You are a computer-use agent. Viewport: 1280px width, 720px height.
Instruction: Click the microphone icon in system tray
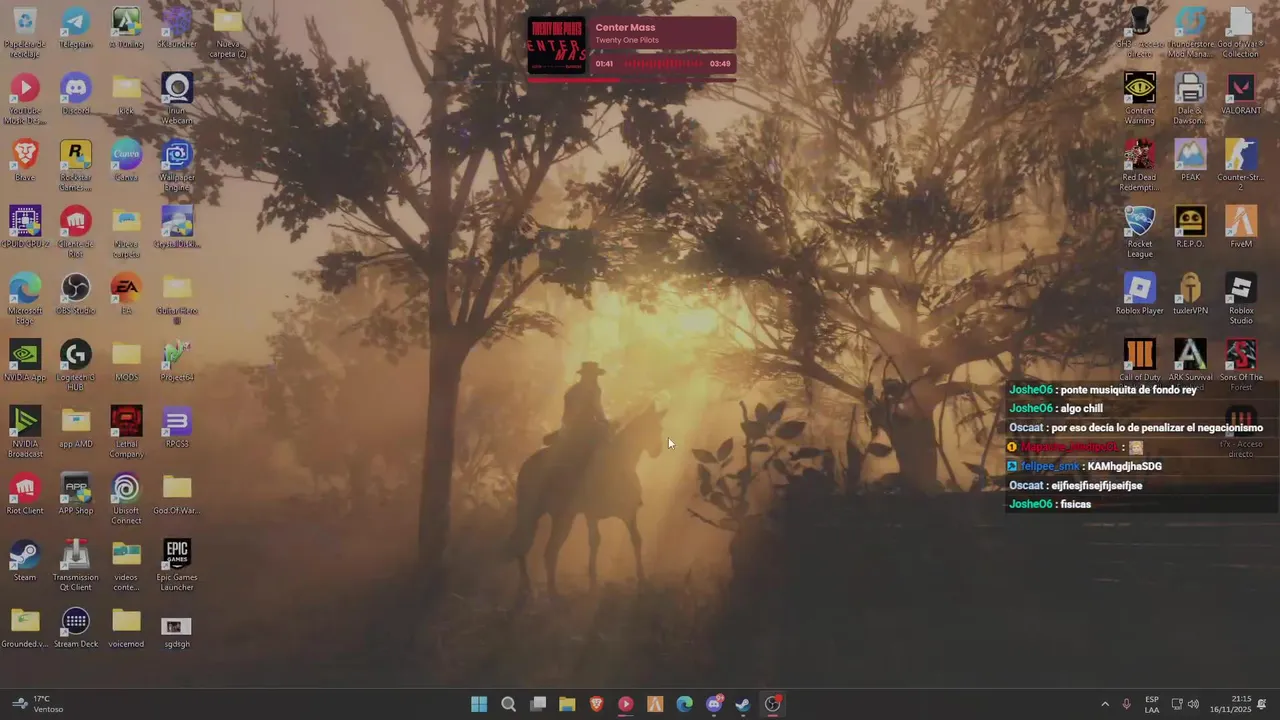(x=1127, y=704)
